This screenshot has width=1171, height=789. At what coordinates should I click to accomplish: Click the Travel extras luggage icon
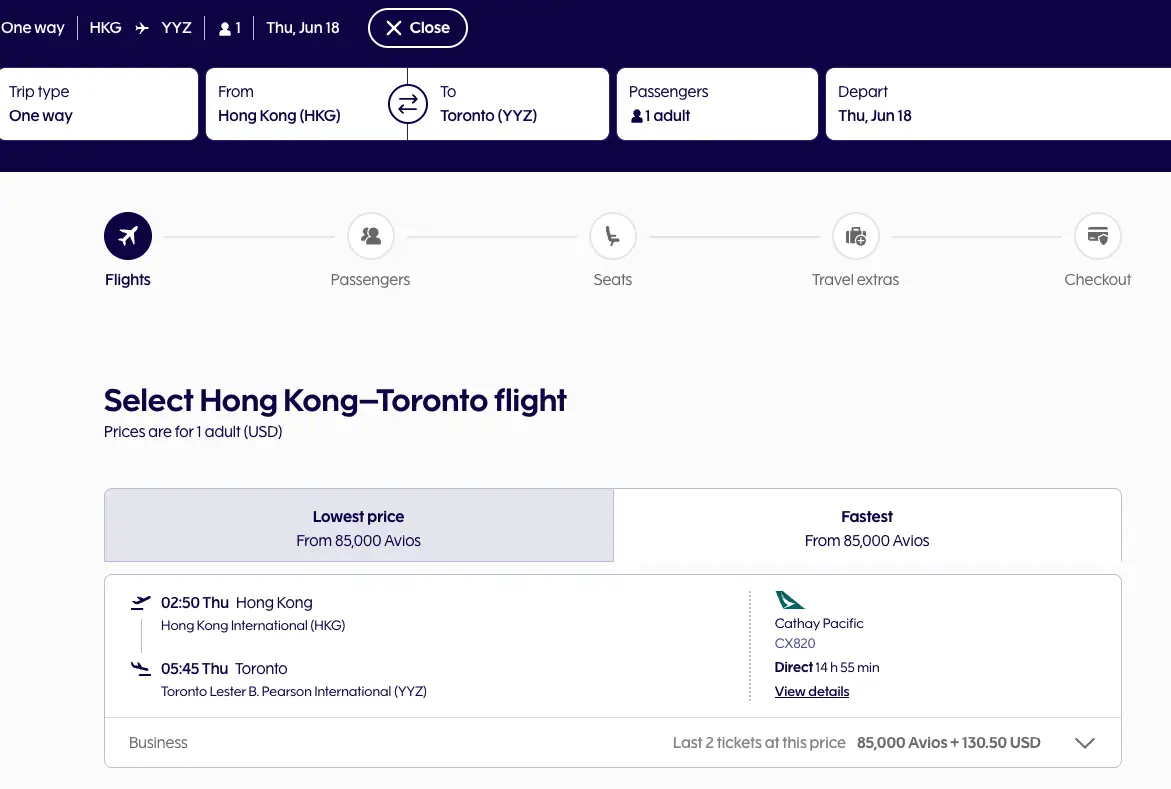tap(856, 237)
